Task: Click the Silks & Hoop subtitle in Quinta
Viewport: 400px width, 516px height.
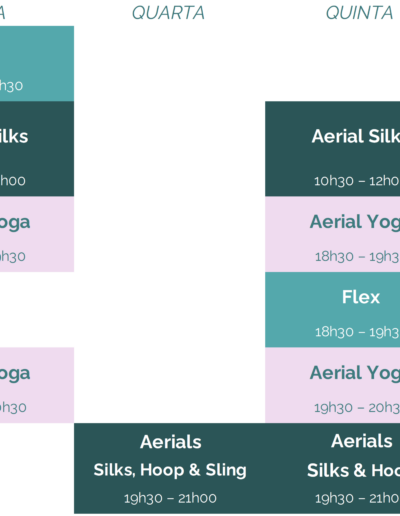Action: pyautogui.click(x=353, y=470)
